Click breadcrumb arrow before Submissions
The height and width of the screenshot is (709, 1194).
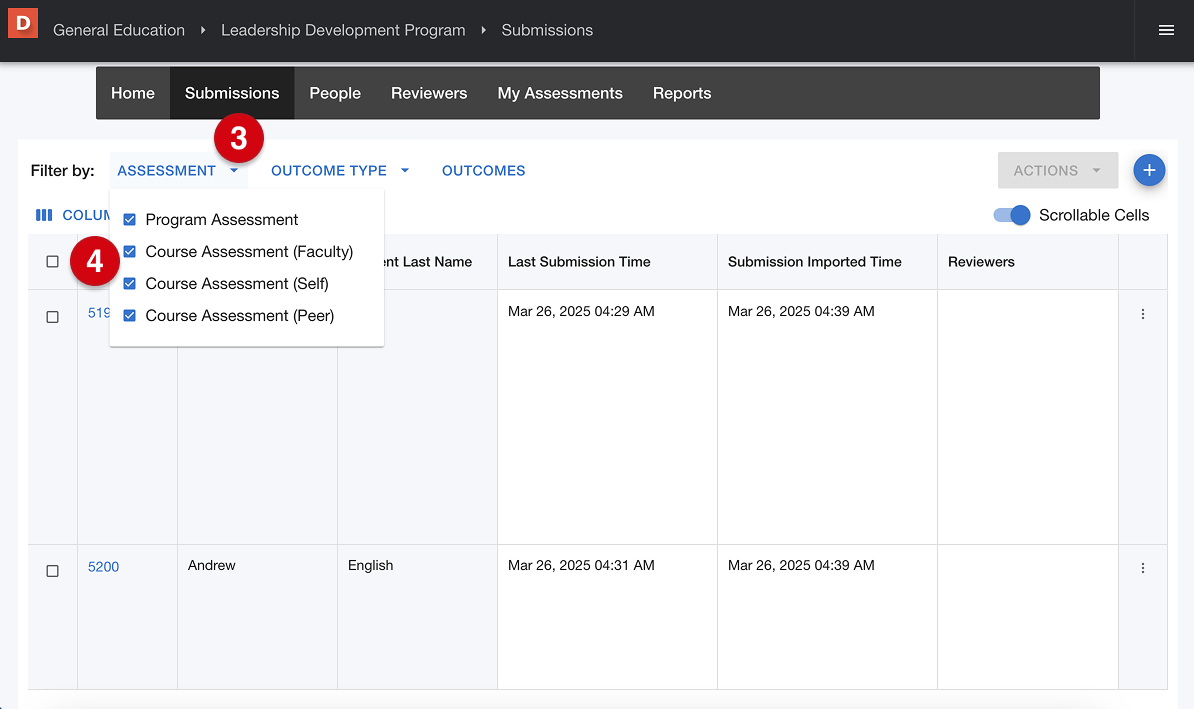484,30
